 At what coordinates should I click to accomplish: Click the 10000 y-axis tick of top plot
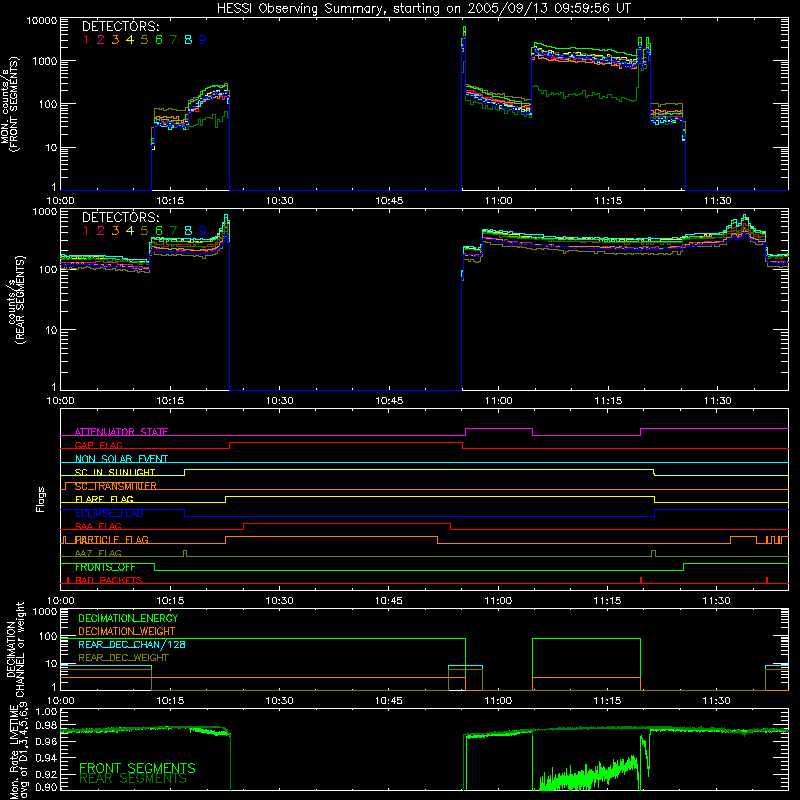[x=42, y=21]
